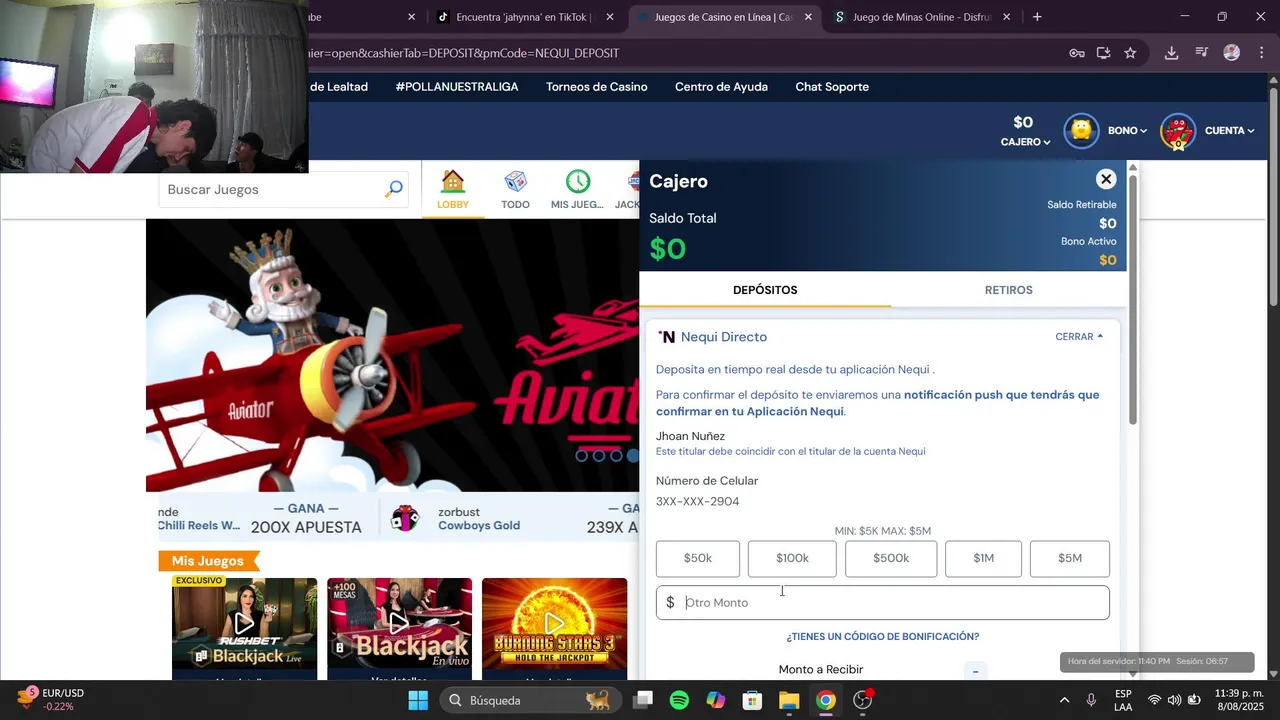Expand the BONO dropdown
Screen dimensions: 1280x720
pos(1127,131)
